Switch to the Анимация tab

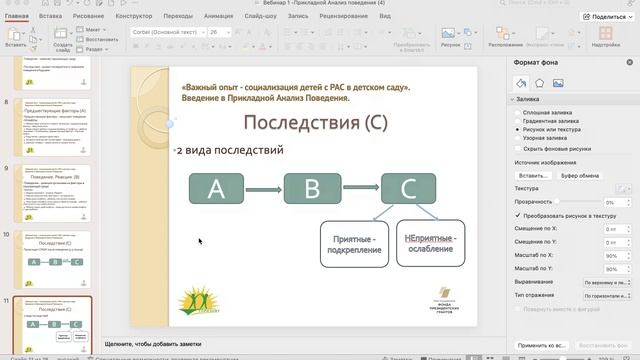point(218,16)
